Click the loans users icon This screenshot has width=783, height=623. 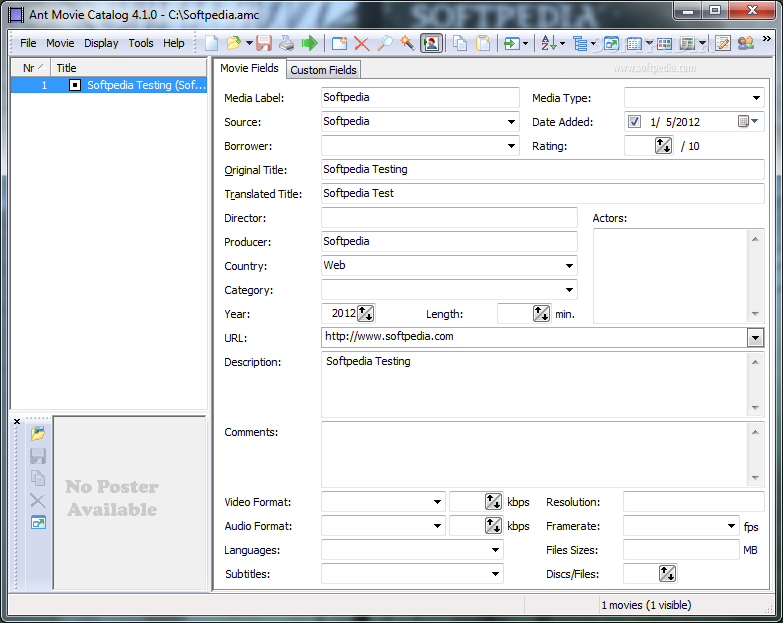pos(746,43)
